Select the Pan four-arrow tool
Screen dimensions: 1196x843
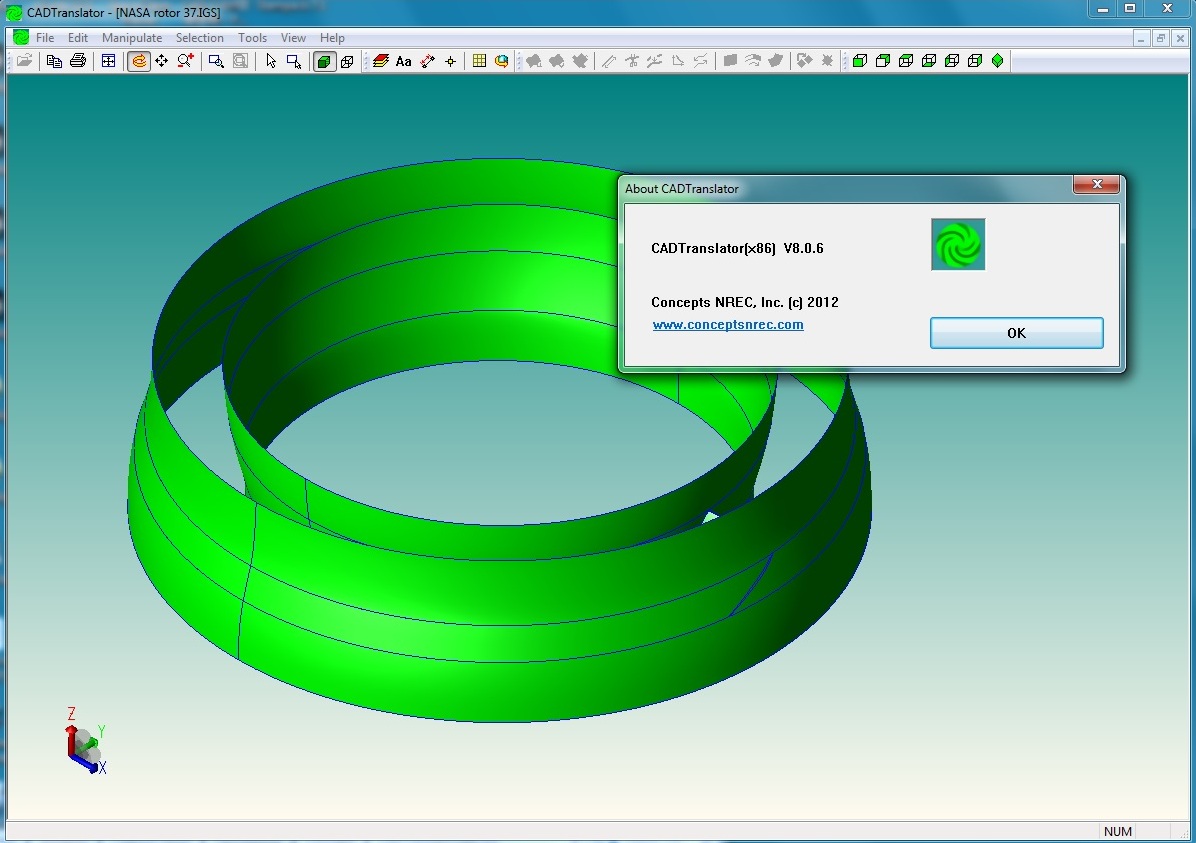pos(162,61)
